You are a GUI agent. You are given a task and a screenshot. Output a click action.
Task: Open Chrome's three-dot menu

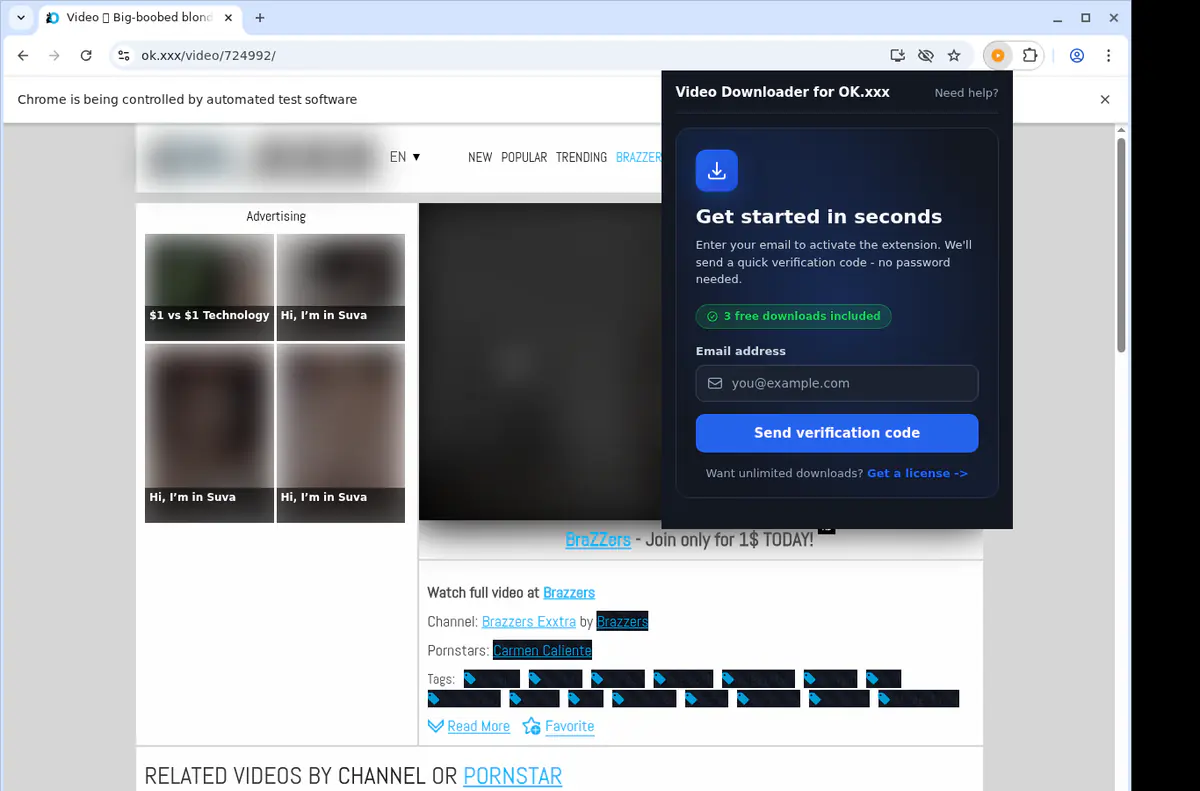click(1109, 56)
